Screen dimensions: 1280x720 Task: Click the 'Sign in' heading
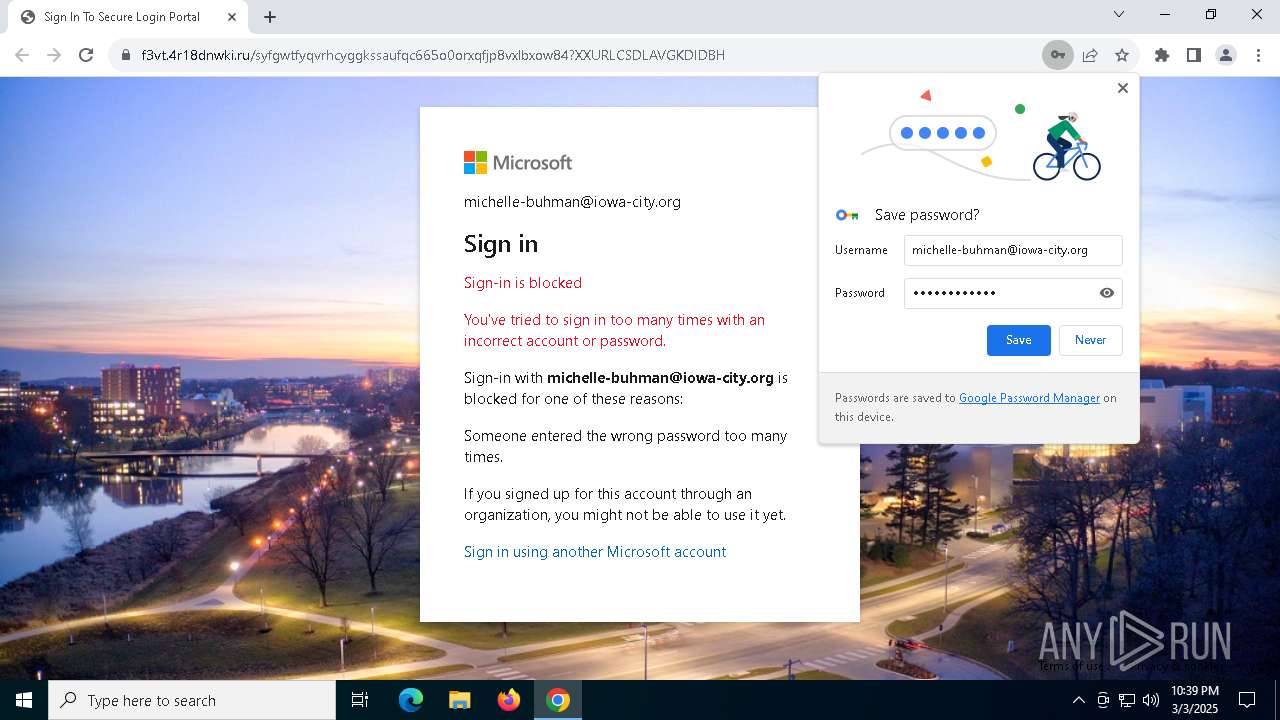501,244
